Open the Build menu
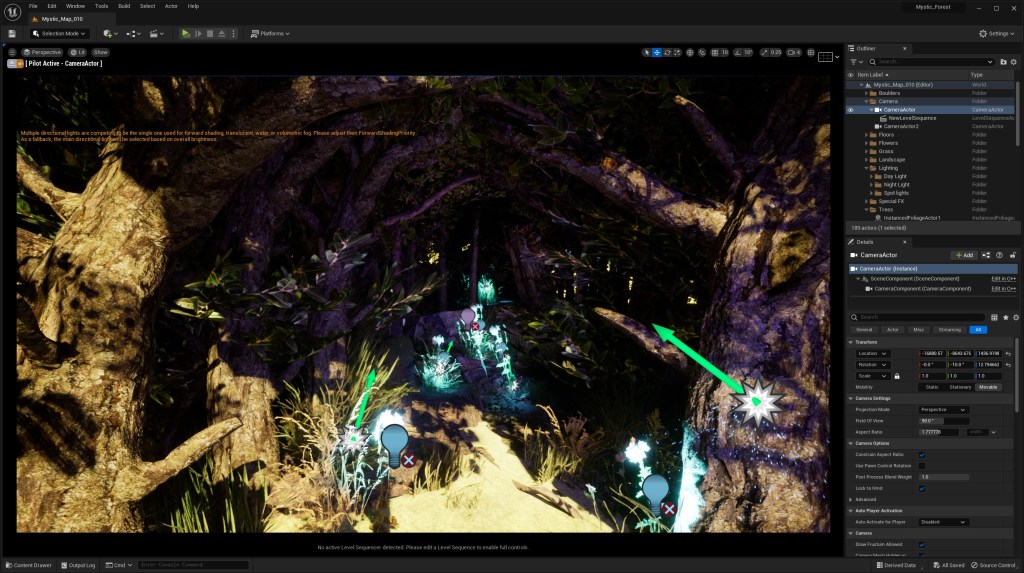Image resolution: width=1024 pixels, height=573 pixels. (x=124, y=6)
